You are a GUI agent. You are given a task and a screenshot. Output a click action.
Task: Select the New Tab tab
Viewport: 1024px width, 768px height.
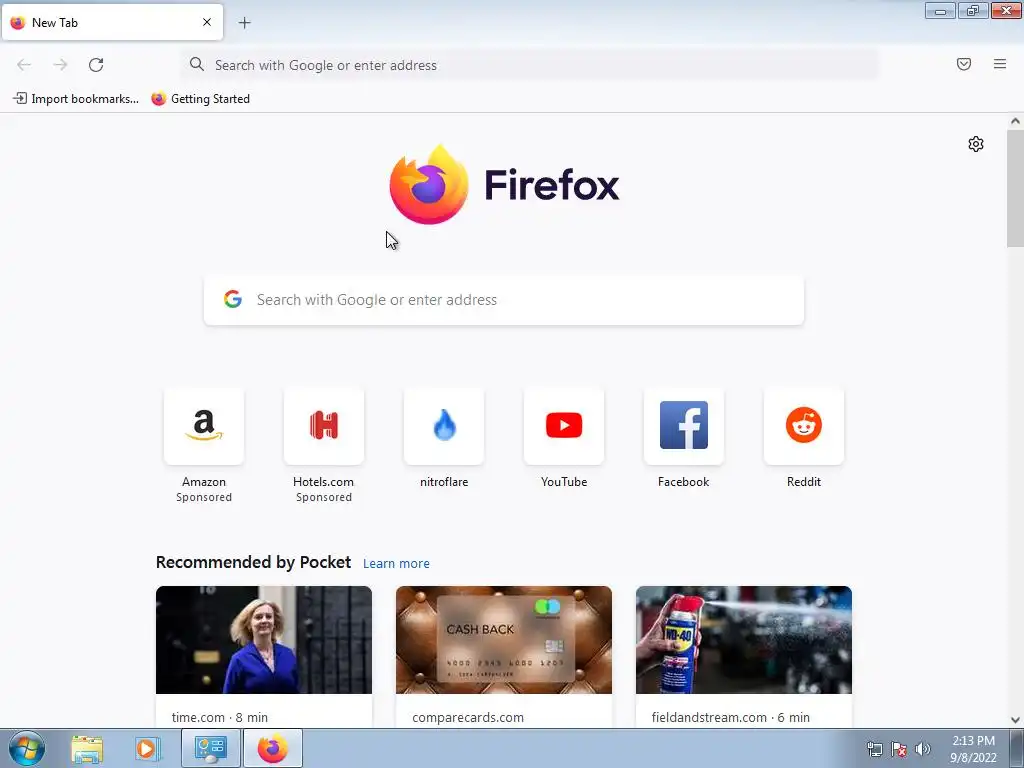(x=112, y=22)
